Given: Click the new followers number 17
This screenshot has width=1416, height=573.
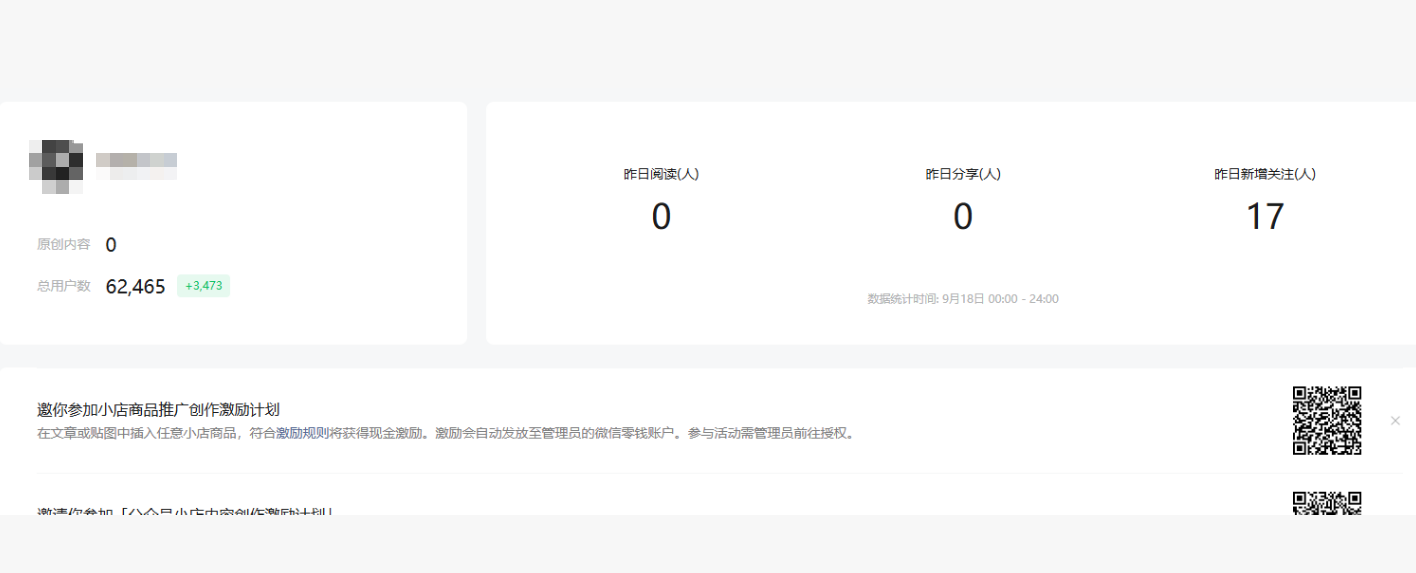Looking at the screenshot, I should (1265, 217).
